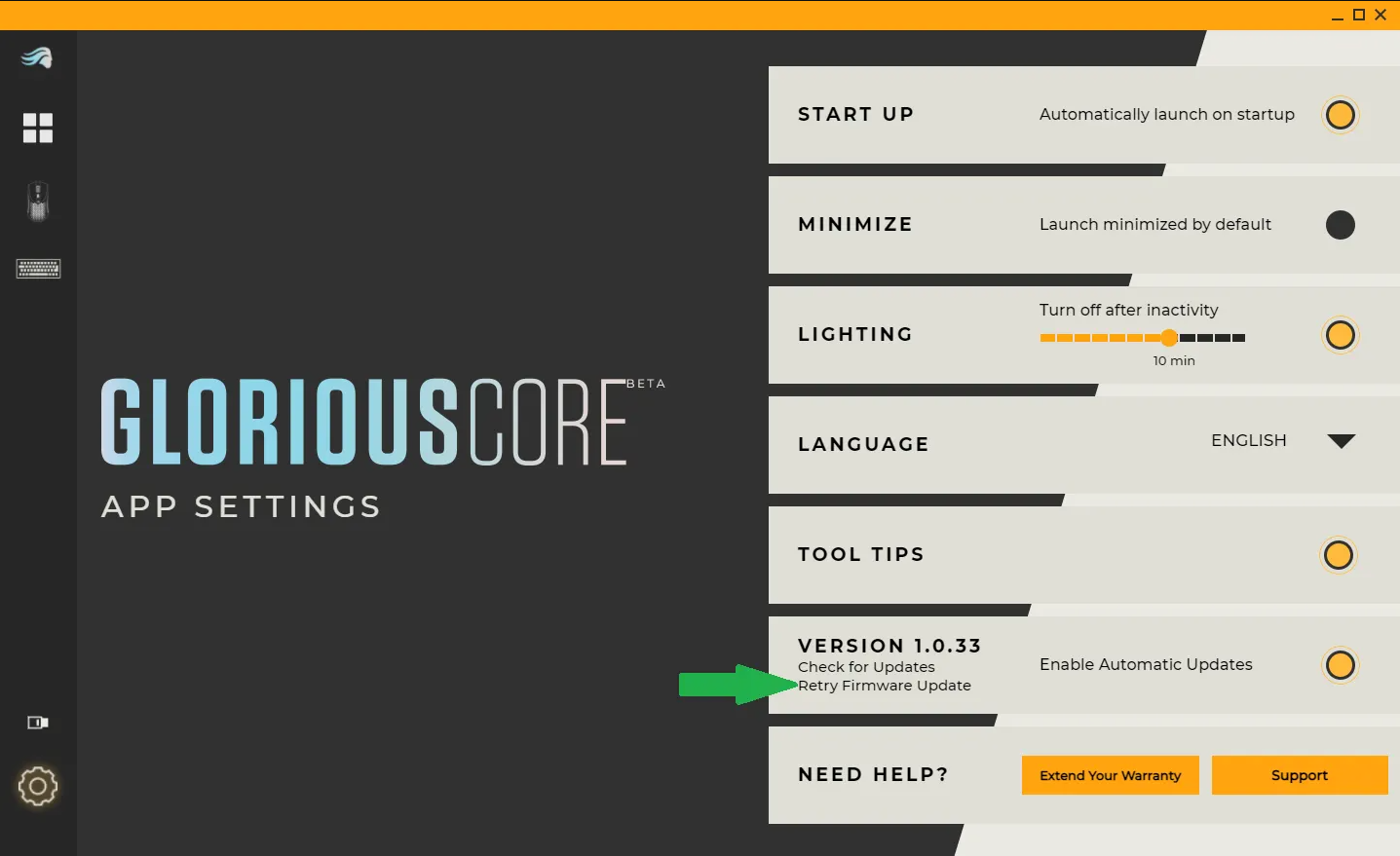The height and width of the screenshot is (856, 1400).
Task: Select the mouse device icon
Action: click(38, 202)
